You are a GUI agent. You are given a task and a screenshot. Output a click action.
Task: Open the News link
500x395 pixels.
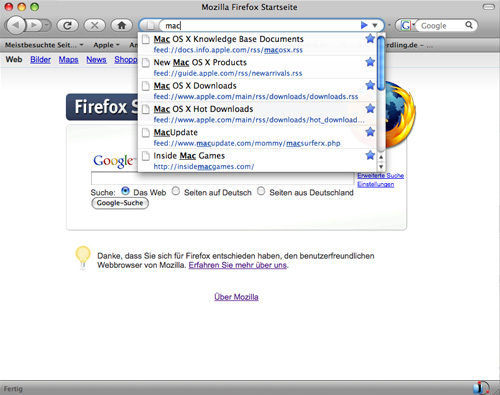[x=96, y=60]
